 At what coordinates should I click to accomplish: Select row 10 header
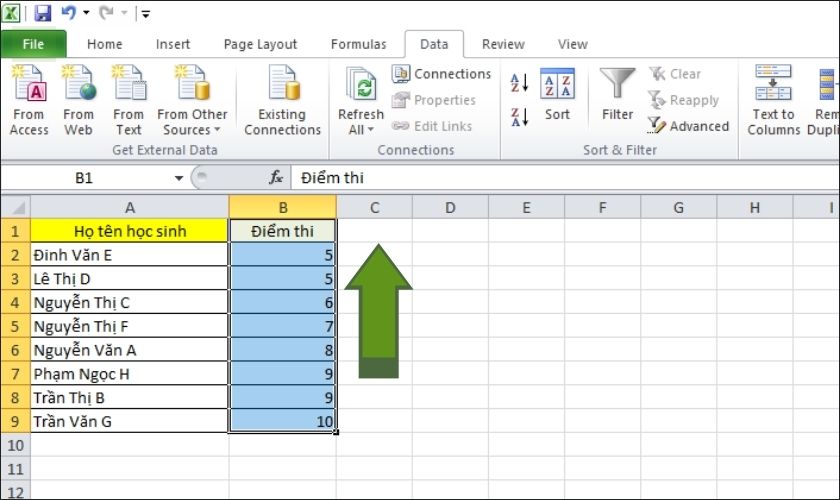point(16,445)
